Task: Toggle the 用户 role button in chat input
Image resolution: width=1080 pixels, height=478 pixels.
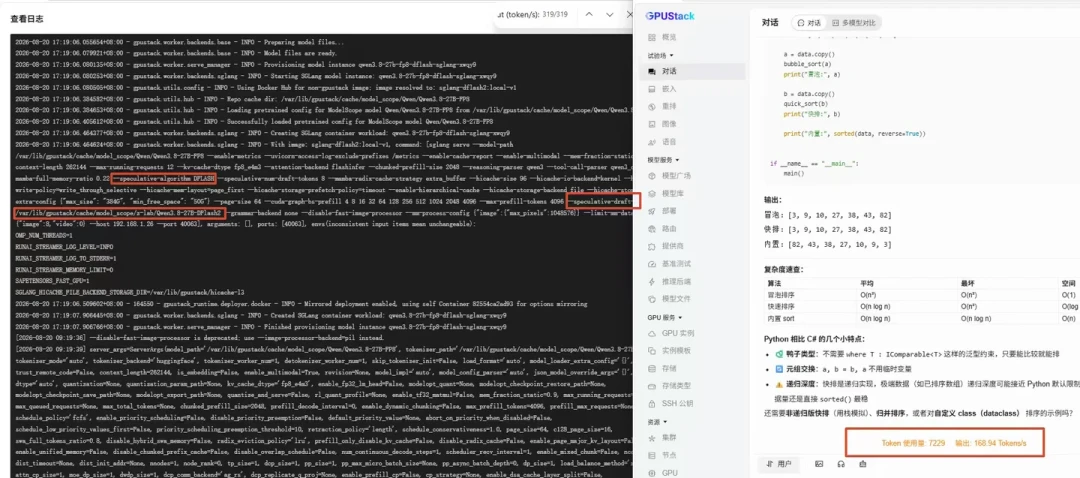Action: click(780, 464)
